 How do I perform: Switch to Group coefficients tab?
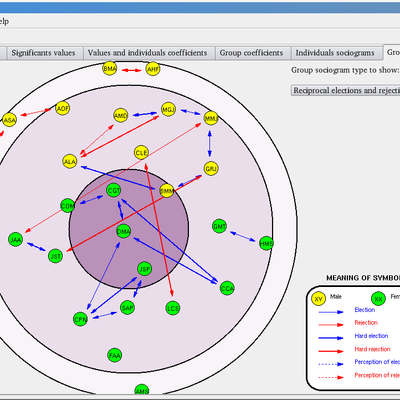(x=252, y=53)
